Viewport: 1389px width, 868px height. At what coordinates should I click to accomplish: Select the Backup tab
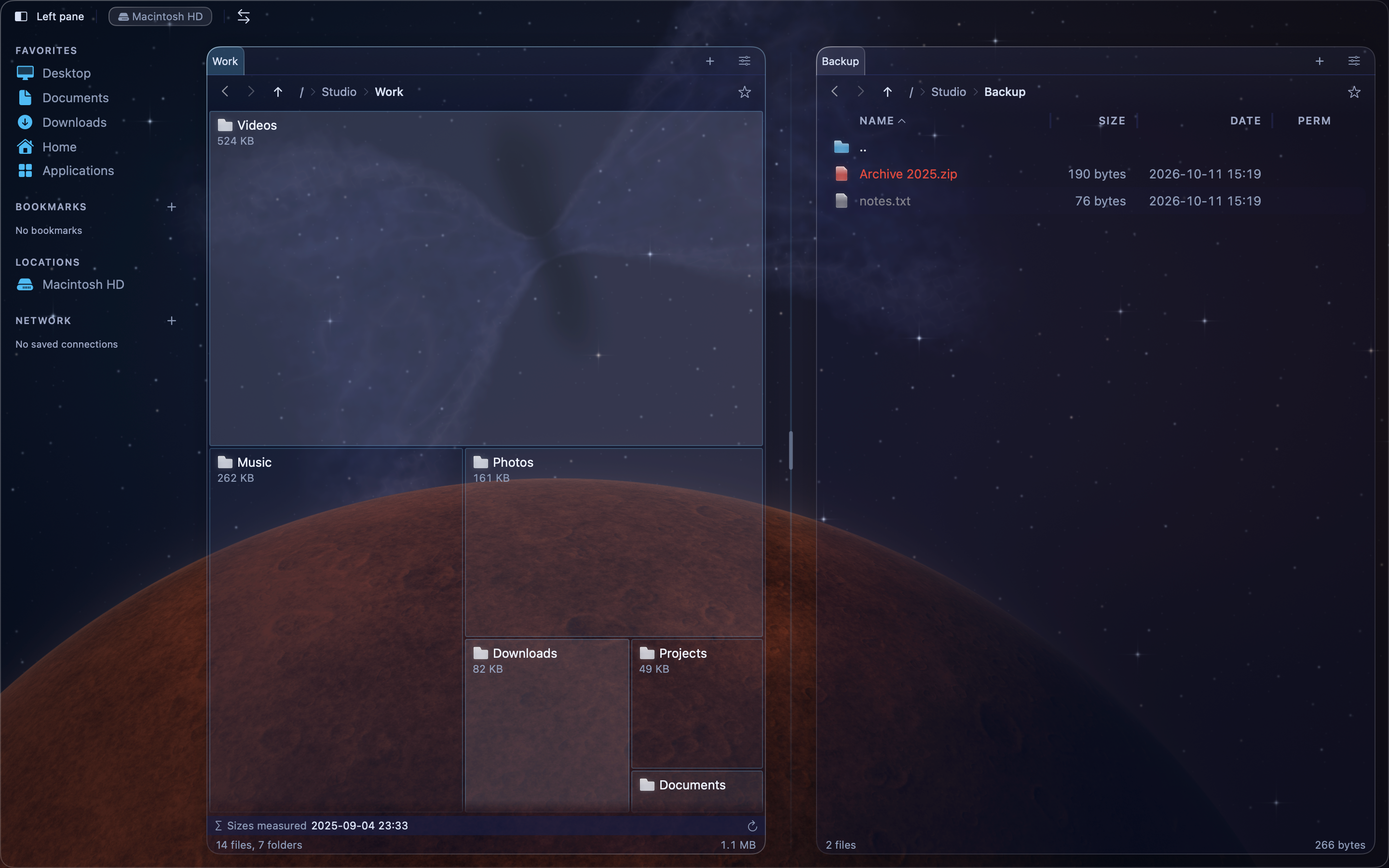click(840, 61)
